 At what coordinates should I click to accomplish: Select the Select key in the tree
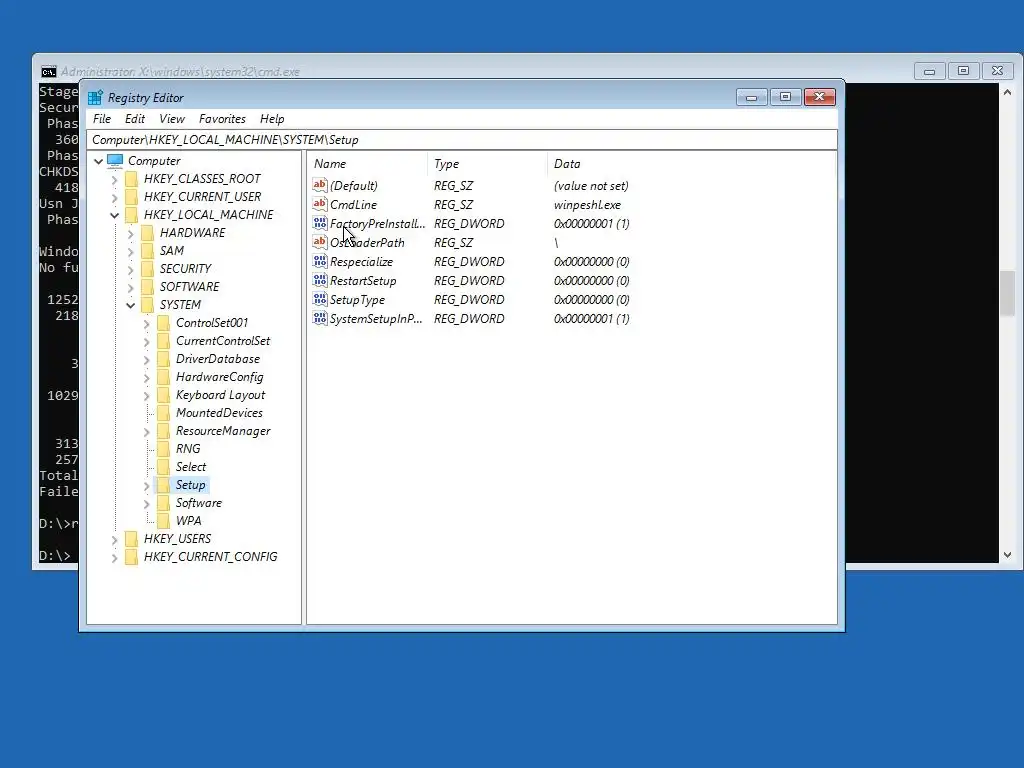tap(191, 467)
